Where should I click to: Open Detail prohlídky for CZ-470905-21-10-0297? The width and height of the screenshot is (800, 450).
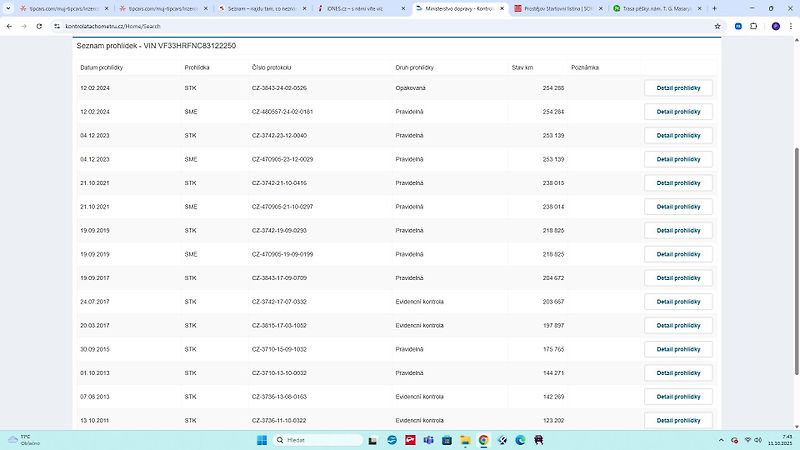tap(678, 207)
